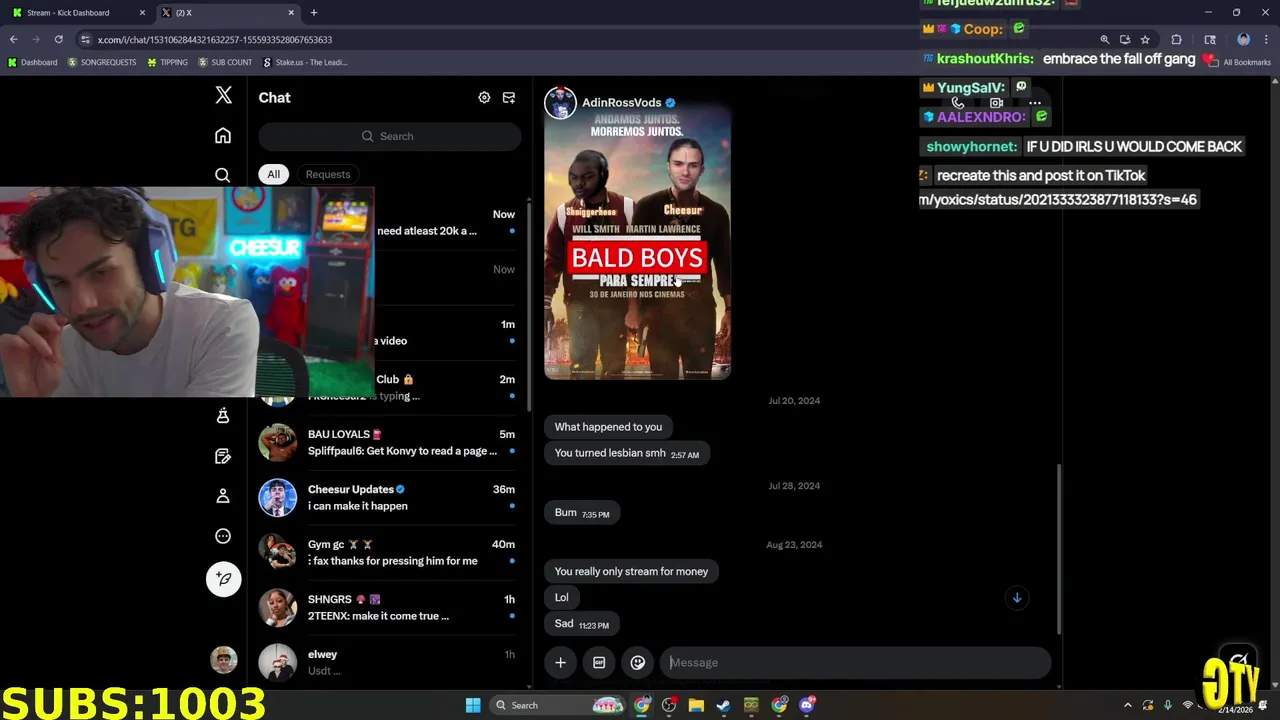The height and width of the screenshot is (720, 1280).
Task: Open the elwey conversation
Action: coord(388,662)
